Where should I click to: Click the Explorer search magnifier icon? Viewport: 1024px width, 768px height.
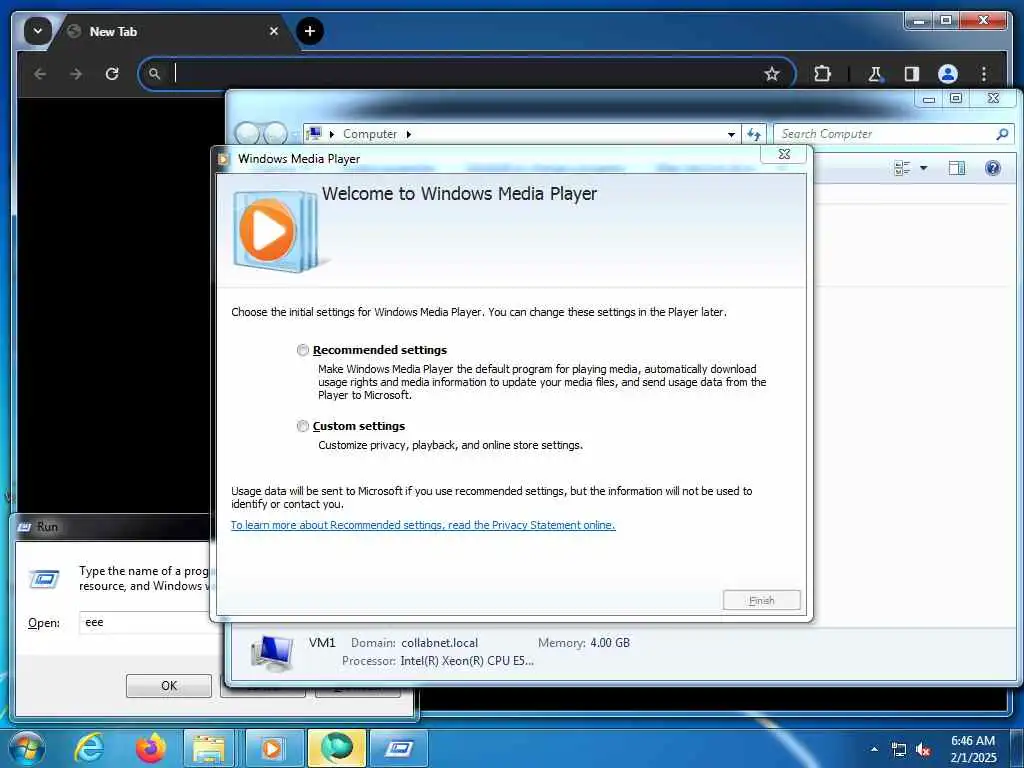pos(1002,134)
